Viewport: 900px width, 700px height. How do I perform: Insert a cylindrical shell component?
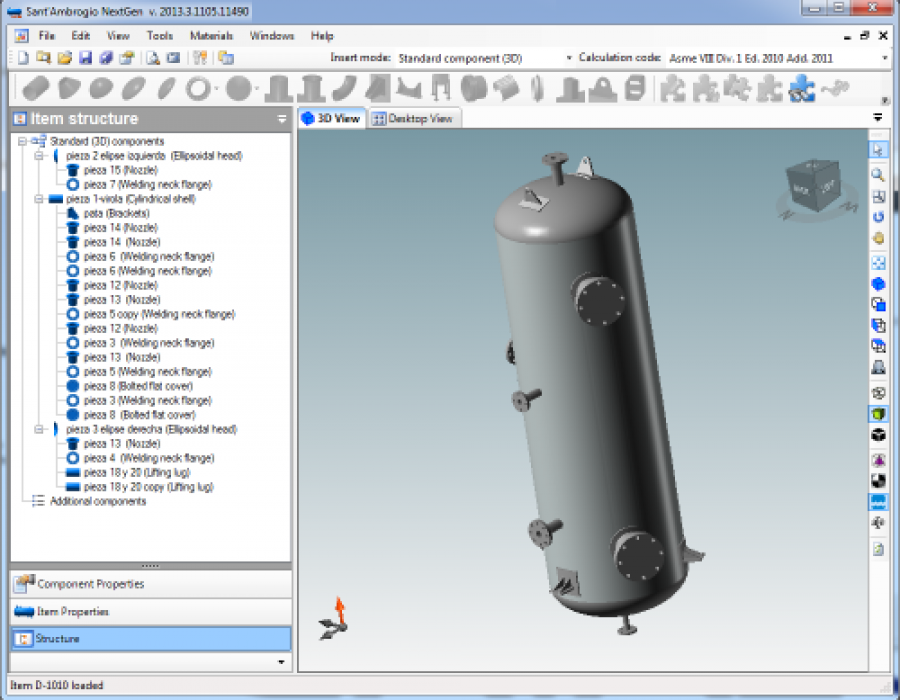(36, 89)
